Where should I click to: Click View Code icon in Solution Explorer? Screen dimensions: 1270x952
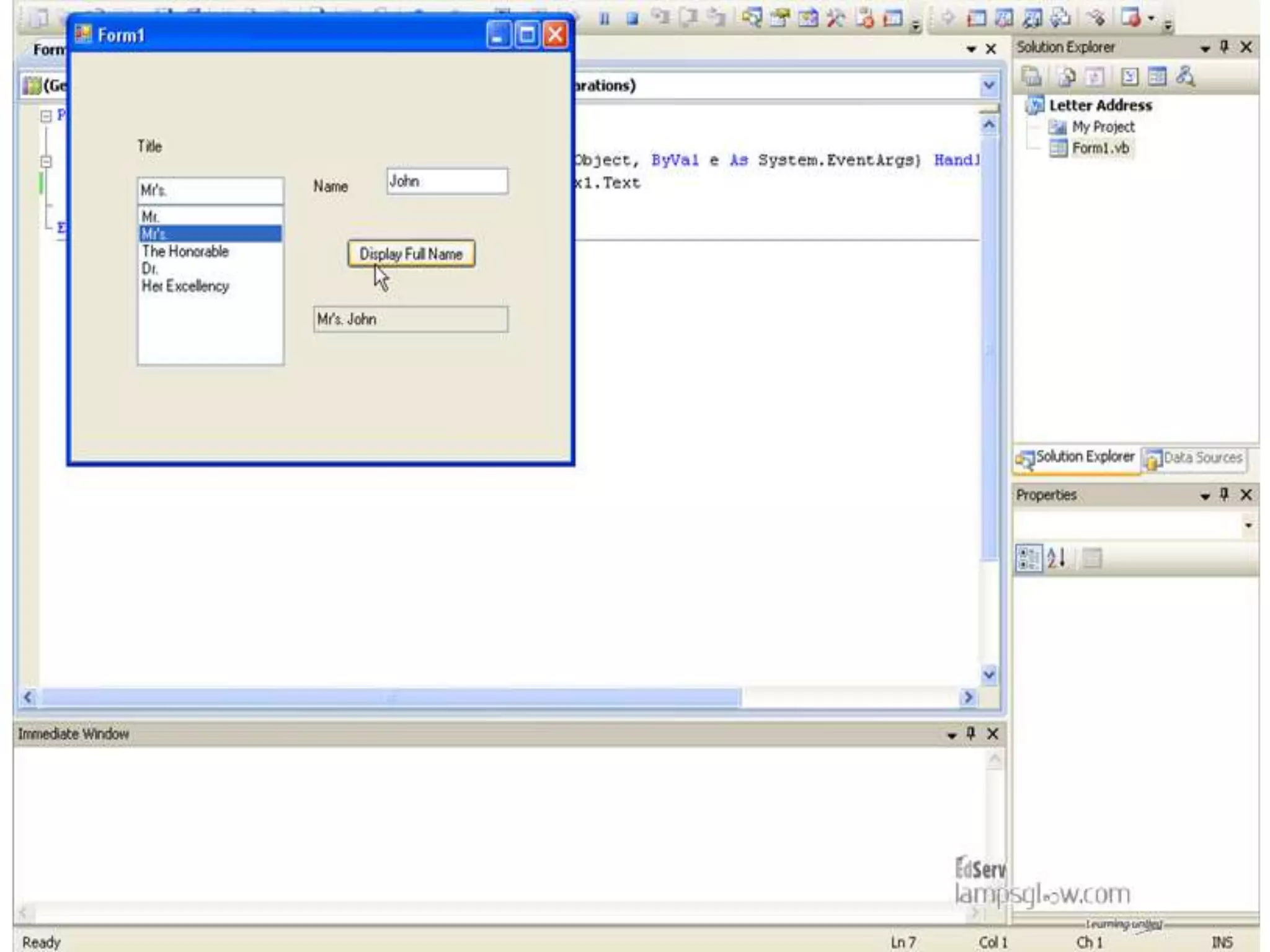point(1130,76)
